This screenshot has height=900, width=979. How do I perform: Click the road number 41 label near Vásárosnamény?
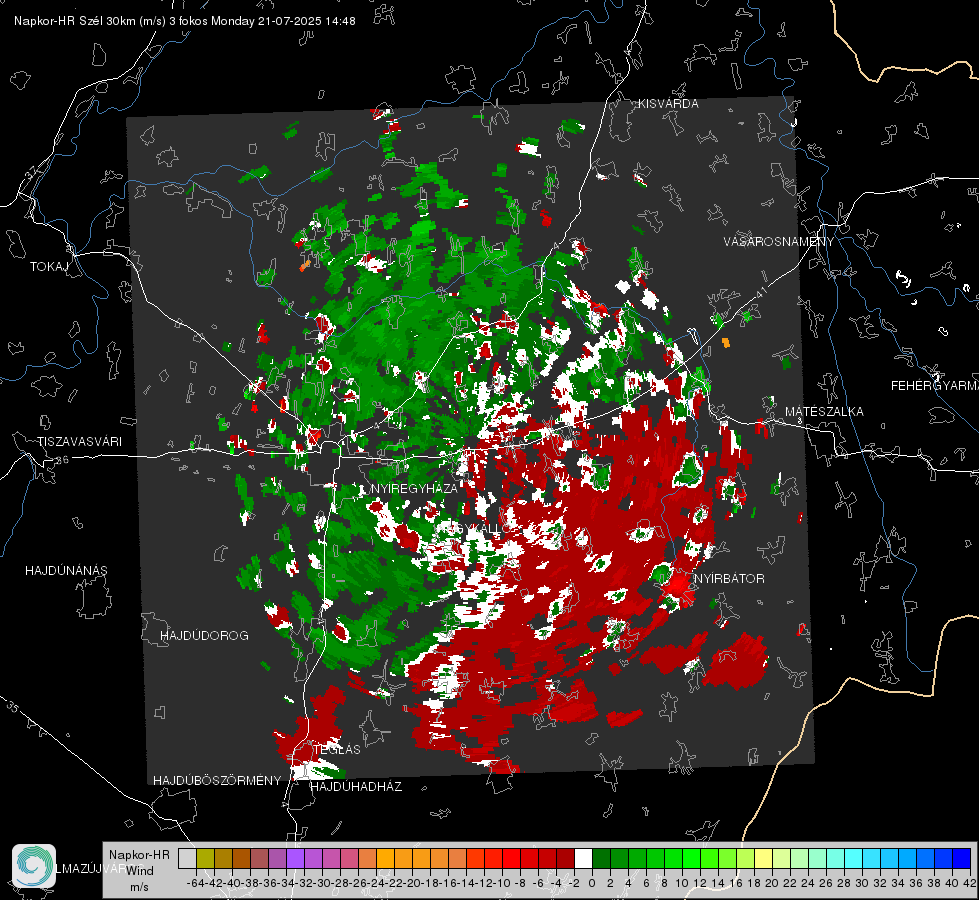[x=760, y=293]
